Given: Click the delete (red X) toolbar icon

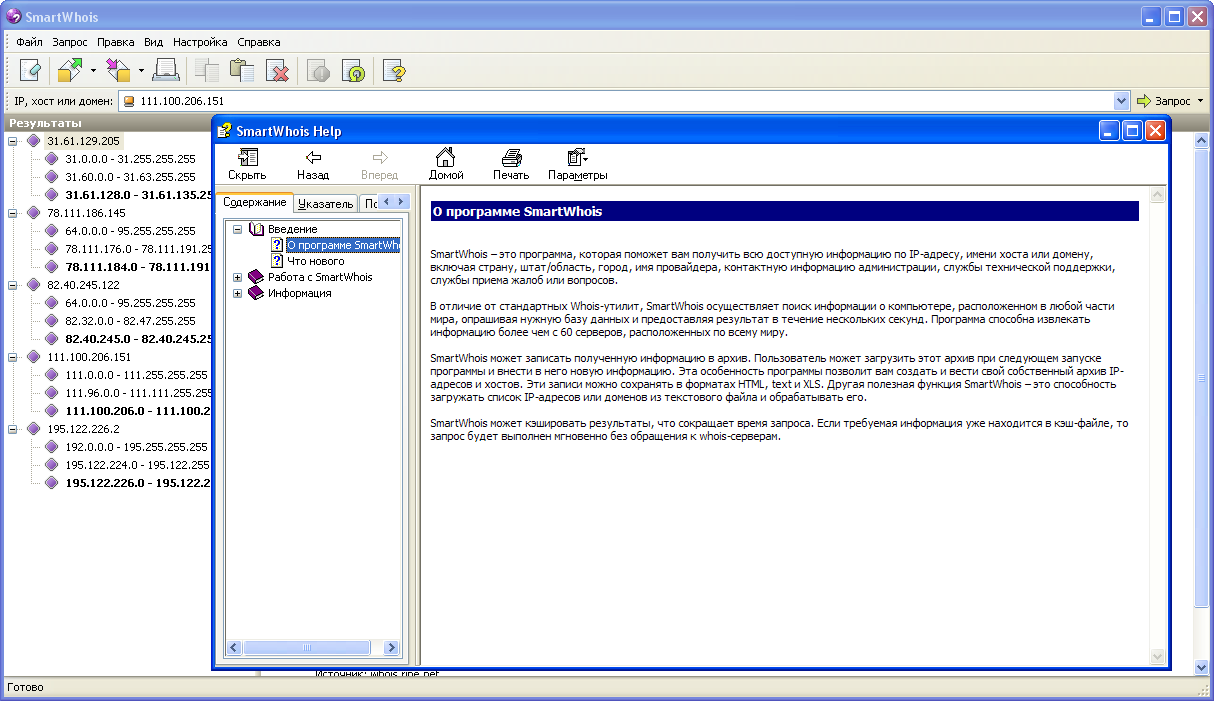Looking at the screenshot, I should tap(277, 70).
